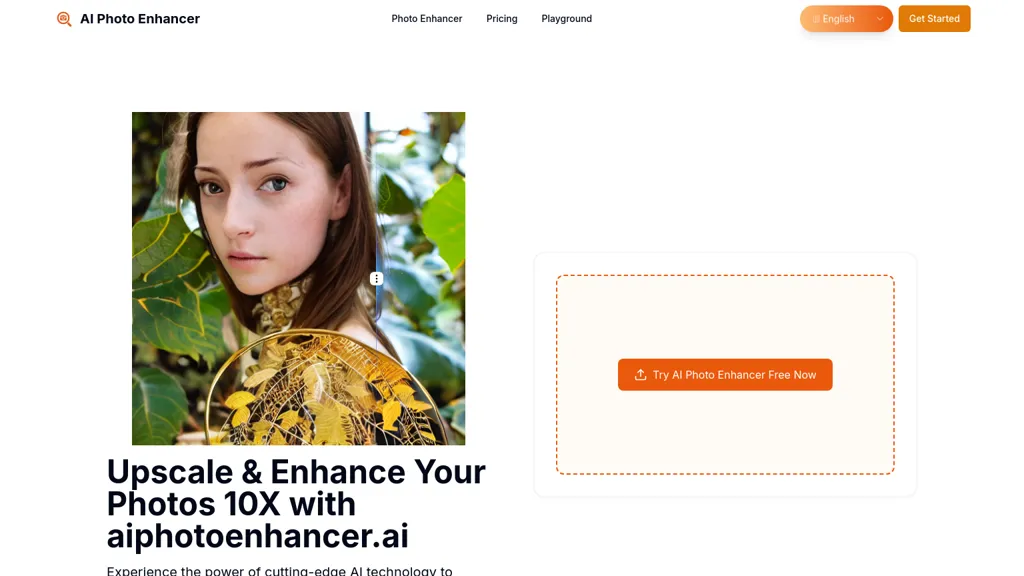The width and height of the screenshot is (1024, 576).
Task: Click the Get Started button
Action: pos(934,19)
